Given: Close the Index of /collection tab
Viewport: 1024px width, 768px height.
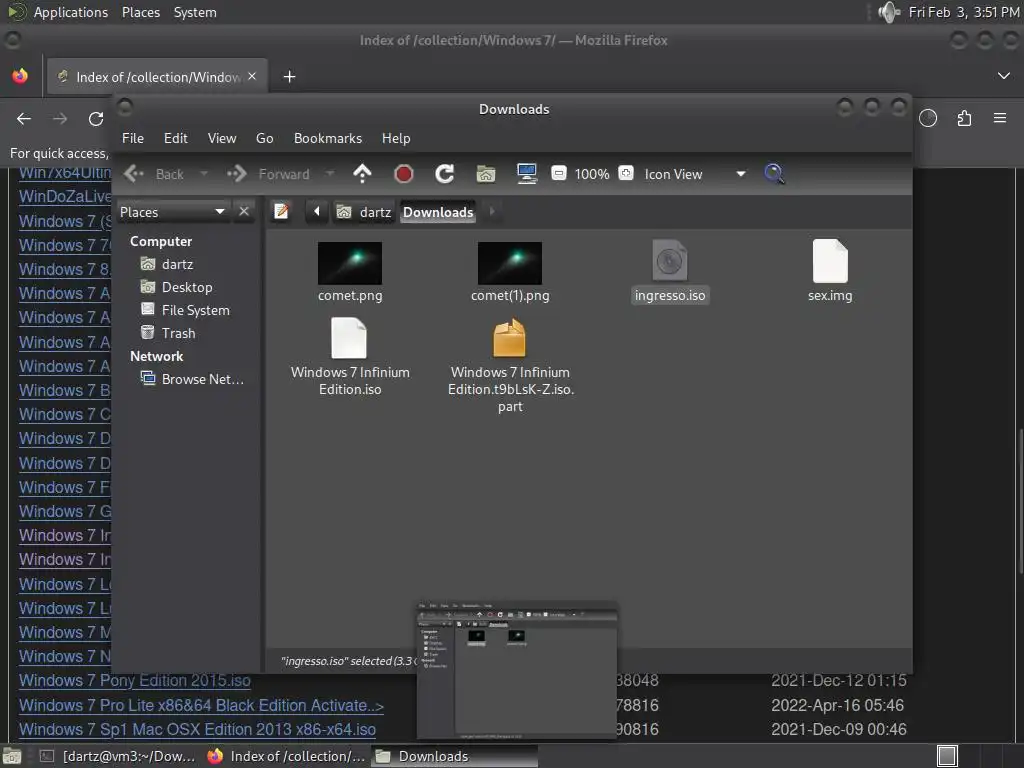Looking at the screenshot, I should 252,76.
